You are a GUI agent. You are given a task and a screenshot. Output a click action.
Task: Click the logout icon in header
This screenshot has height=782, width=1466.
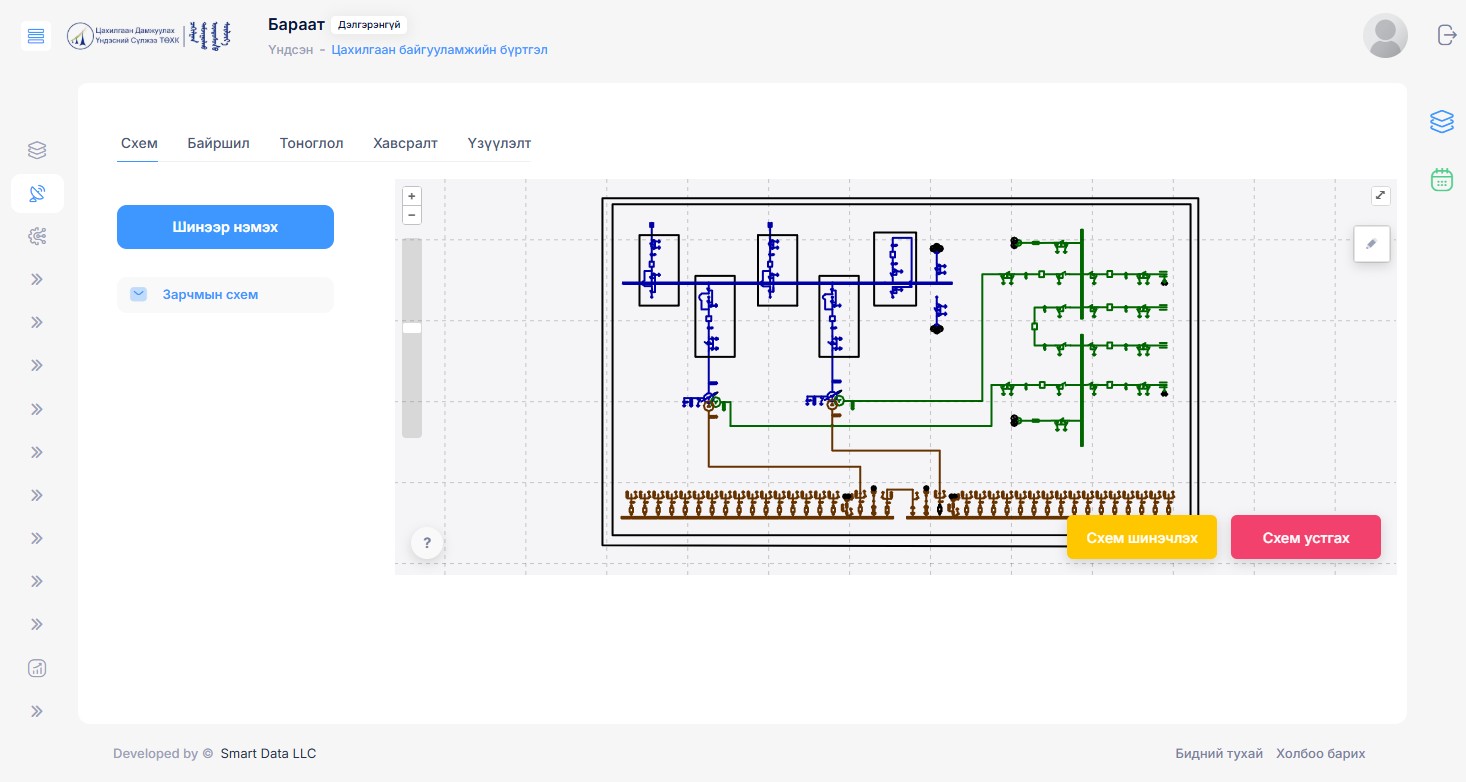click(1446, 35)
